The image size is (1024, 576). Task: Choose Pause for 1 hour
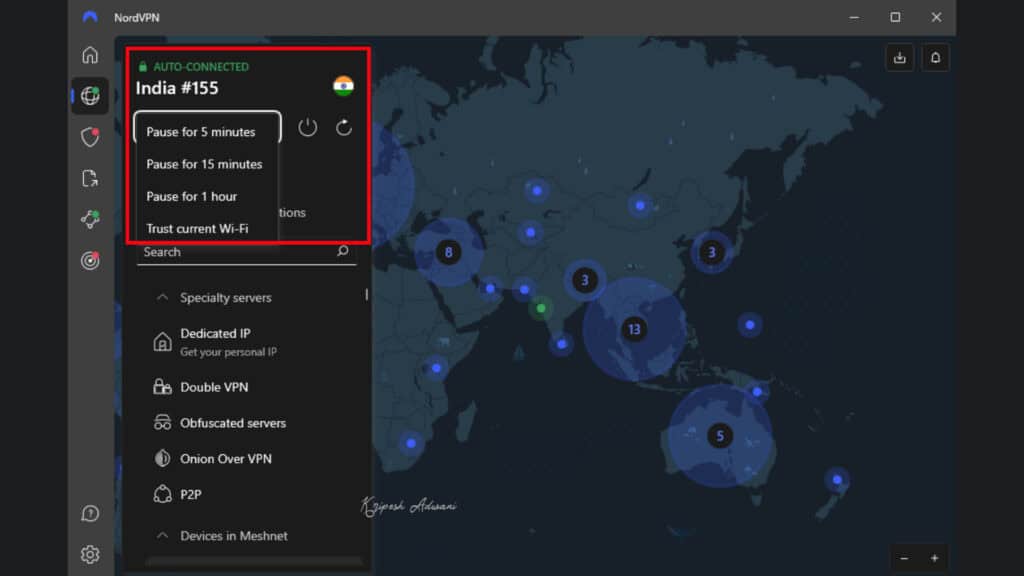(x=192, y=196)
